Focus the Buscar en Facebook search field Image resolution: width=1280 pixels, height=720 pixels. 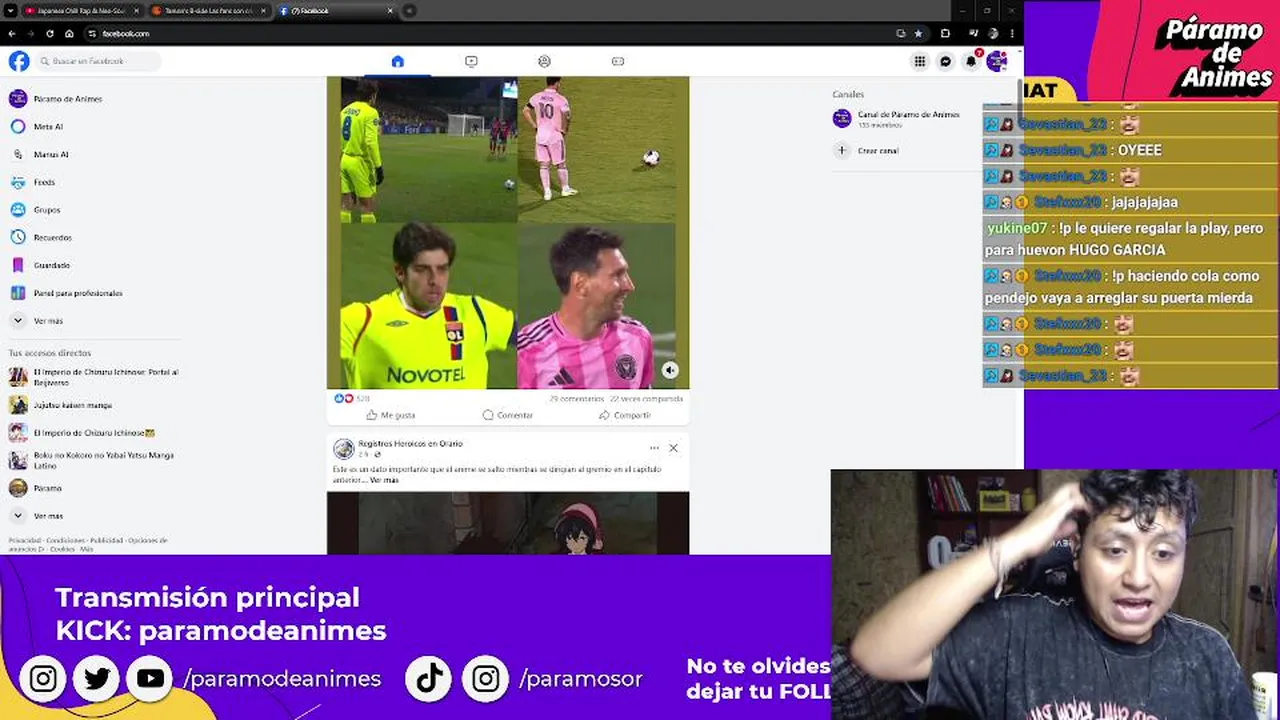point(98,61)
